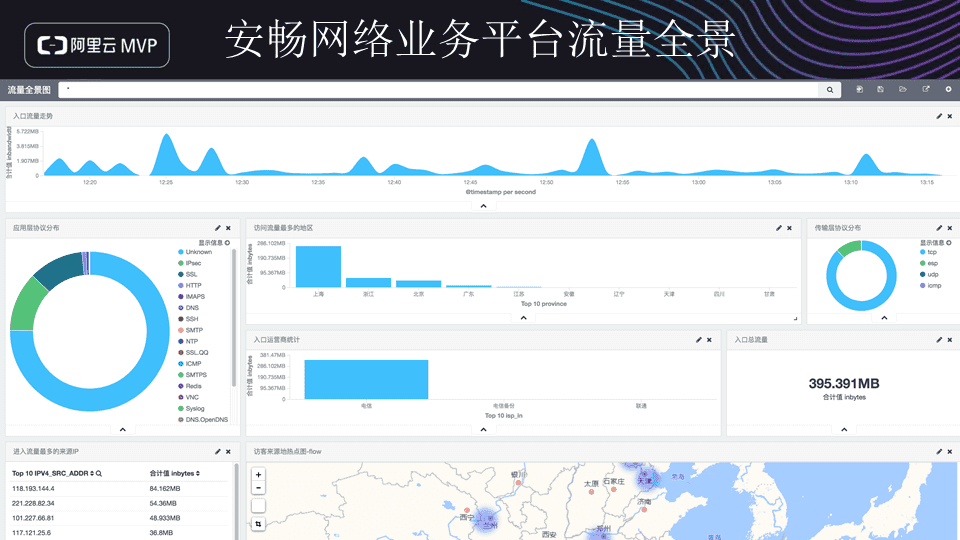
Task: Edit the 访问流量最多的地区 panel via pencil icon
Action: point(779,228)
